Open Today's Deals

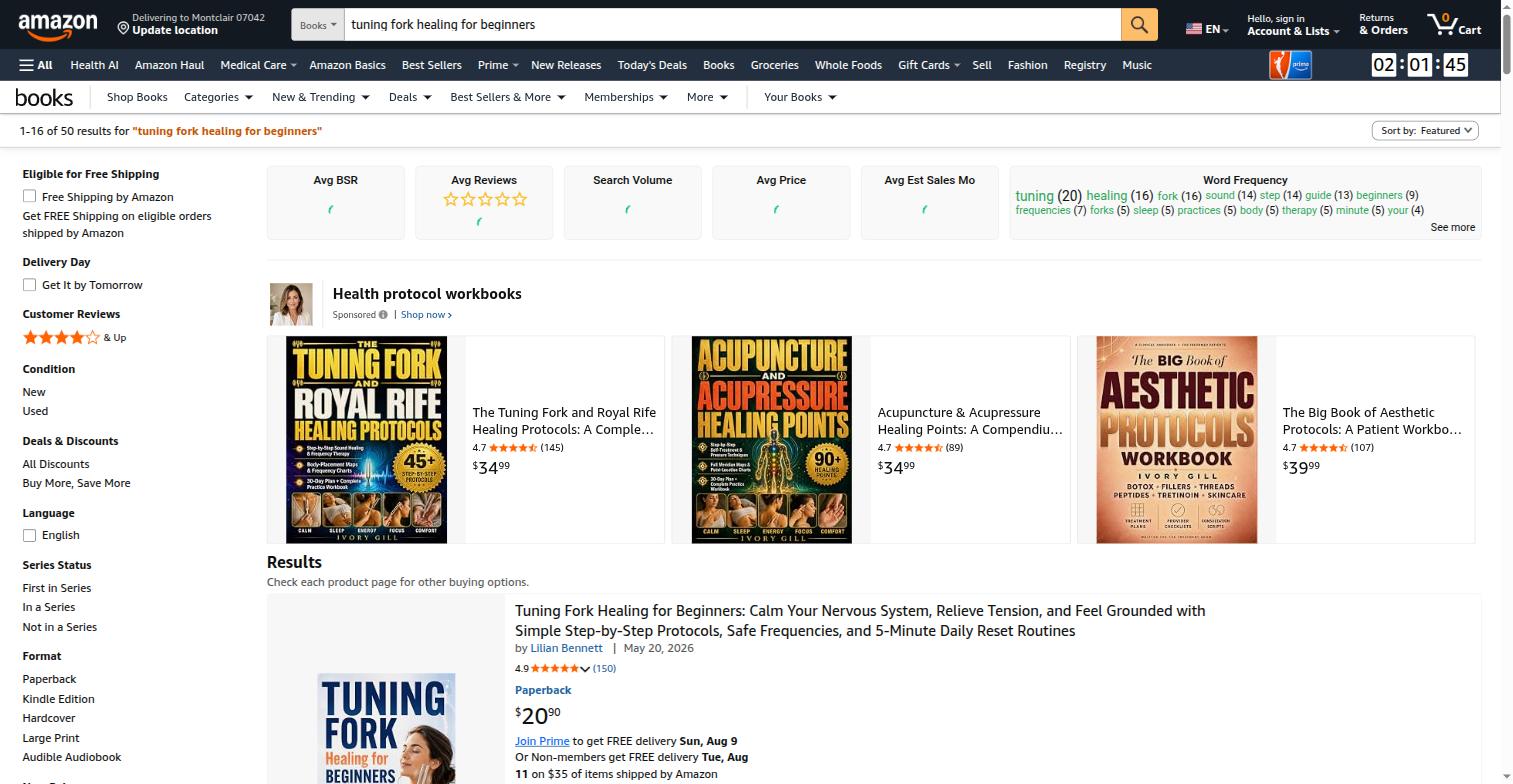(x=652, y=65)
